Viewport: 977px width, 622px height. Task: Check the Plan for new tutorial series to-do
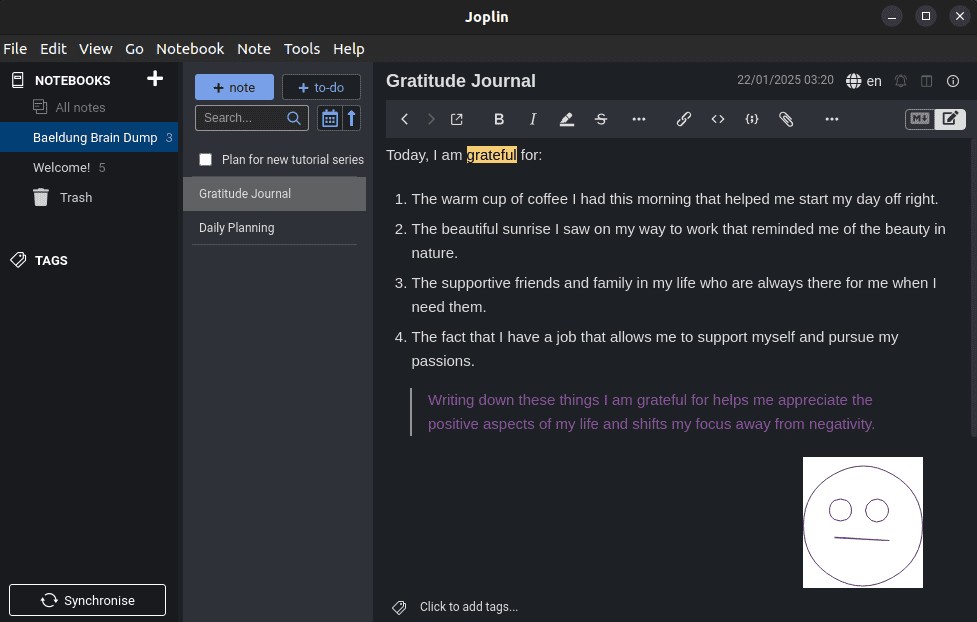(x=205, y=158)
